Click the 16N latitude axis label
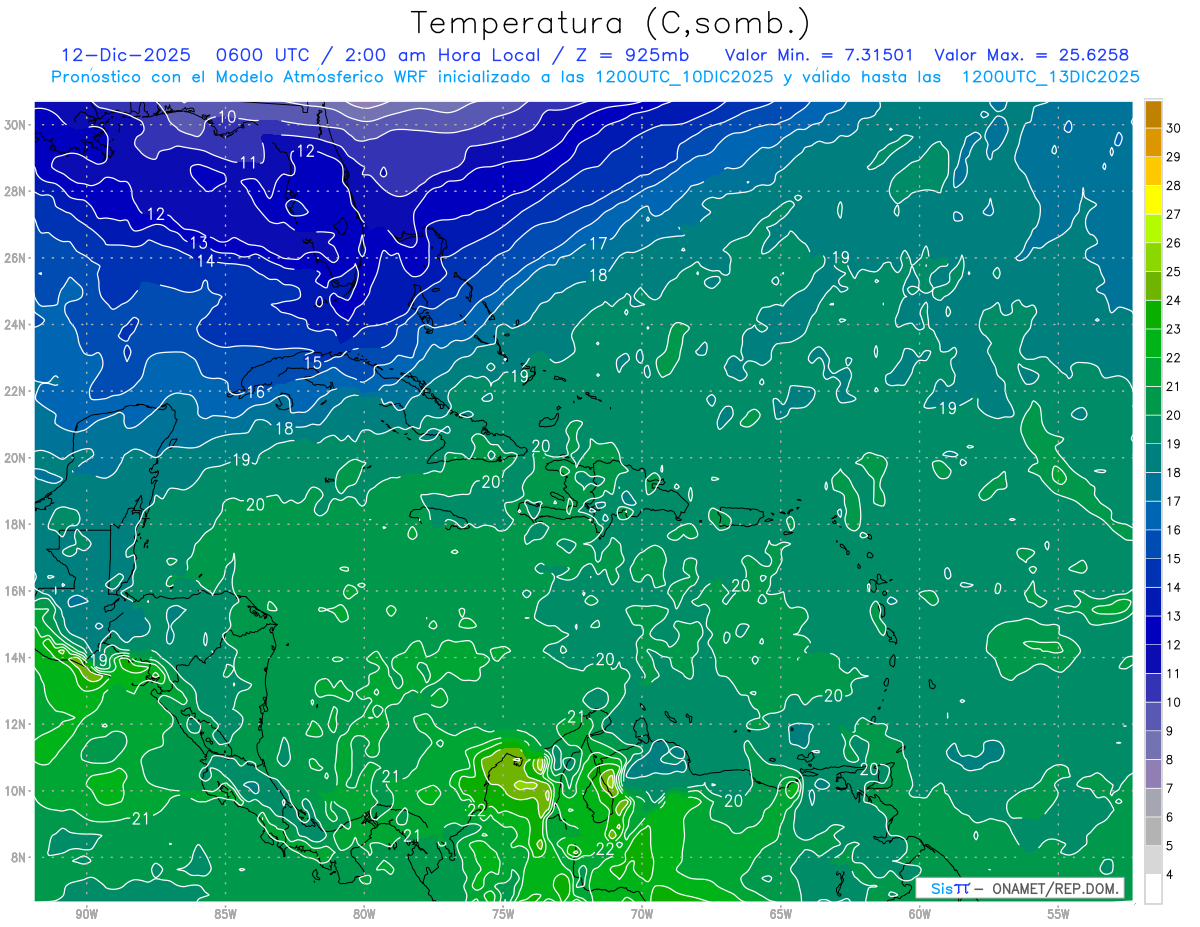The height and width of the screenshot is (927, 1200). 16,591
